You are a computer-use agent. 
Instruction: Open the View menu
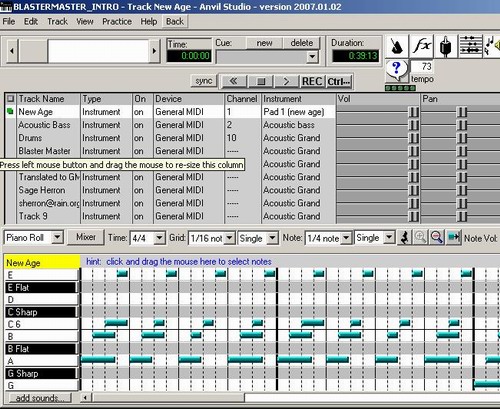pyautogui.click(x=85, y=22)
